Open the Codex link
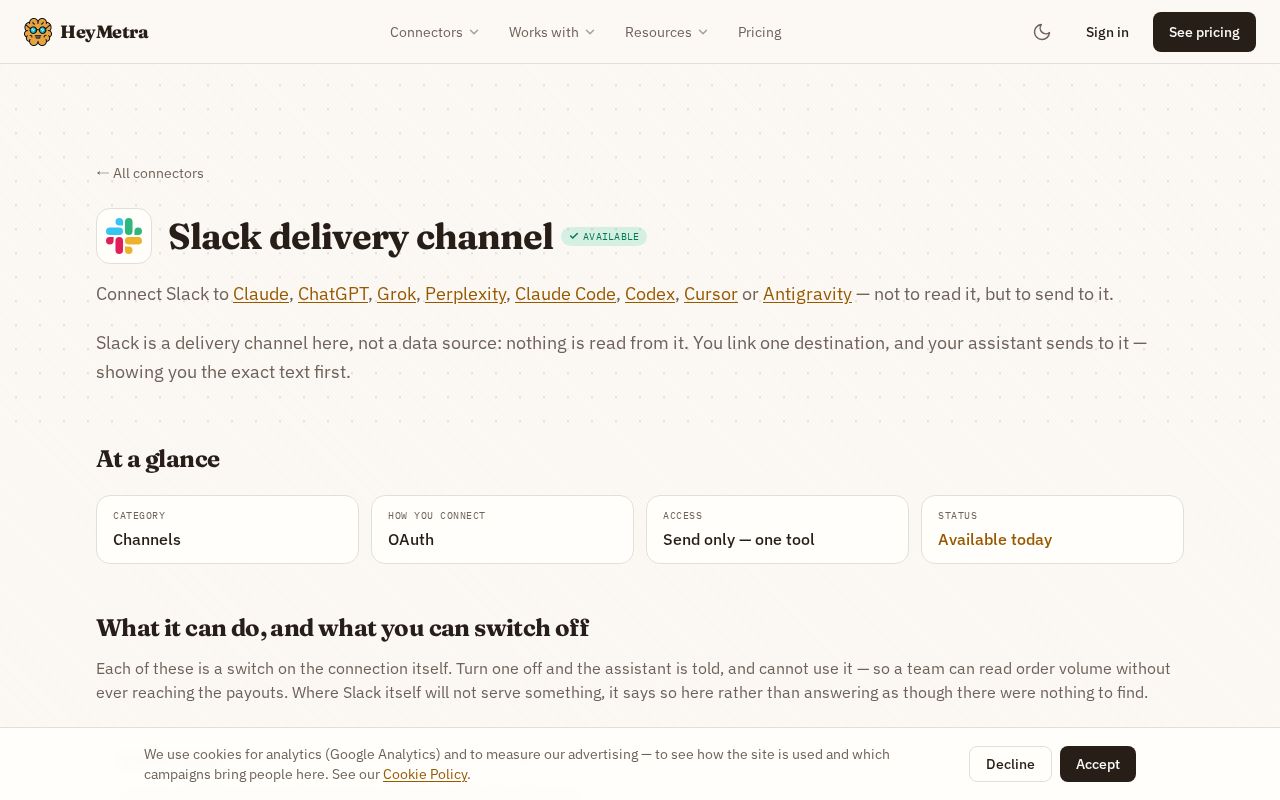The width and height of the screenshot is (1280, 800). [650, 294]
